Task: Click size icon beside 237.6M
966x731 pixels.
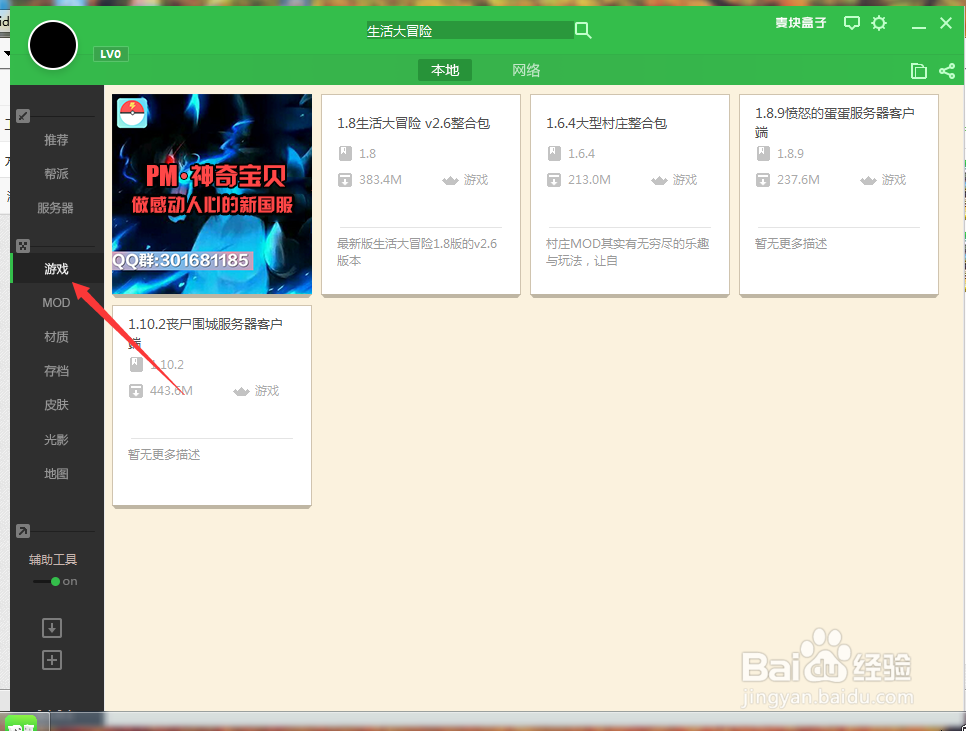Action: point(763,180)
